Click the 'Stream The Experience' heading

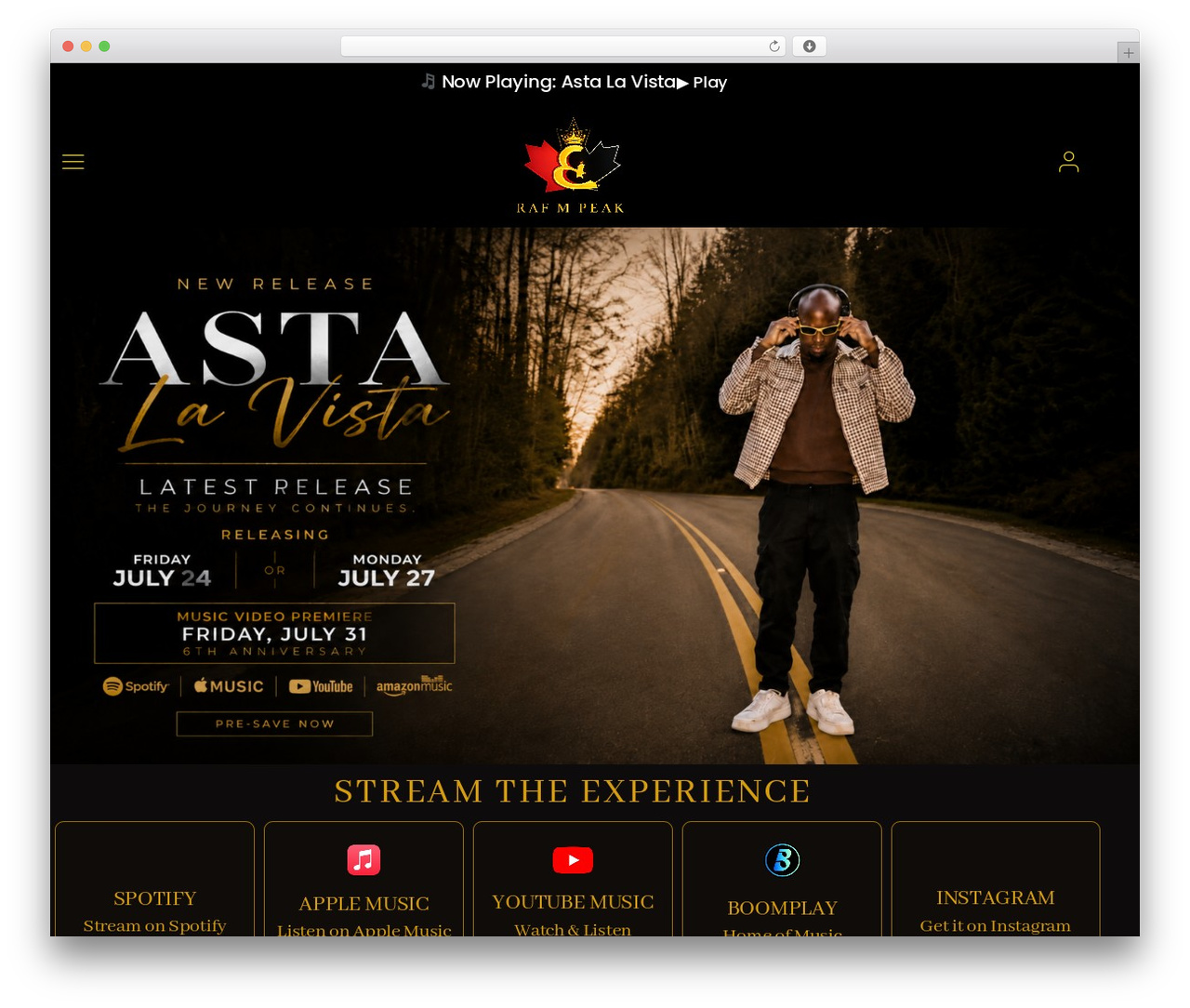pyautogui.click(x=573, y=791)
